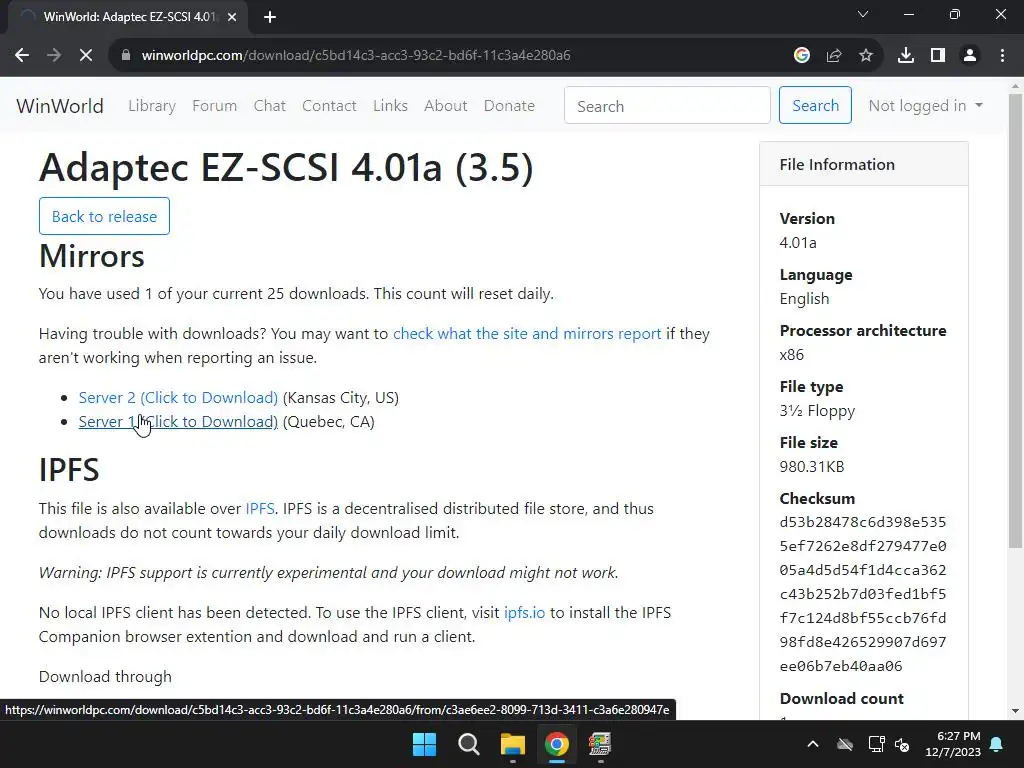This screenshot has height=768, width=1024.
Task: Select the Adaptec EZ-SCSI 4.01a (3.5) heading
Action: click(286, 167)
